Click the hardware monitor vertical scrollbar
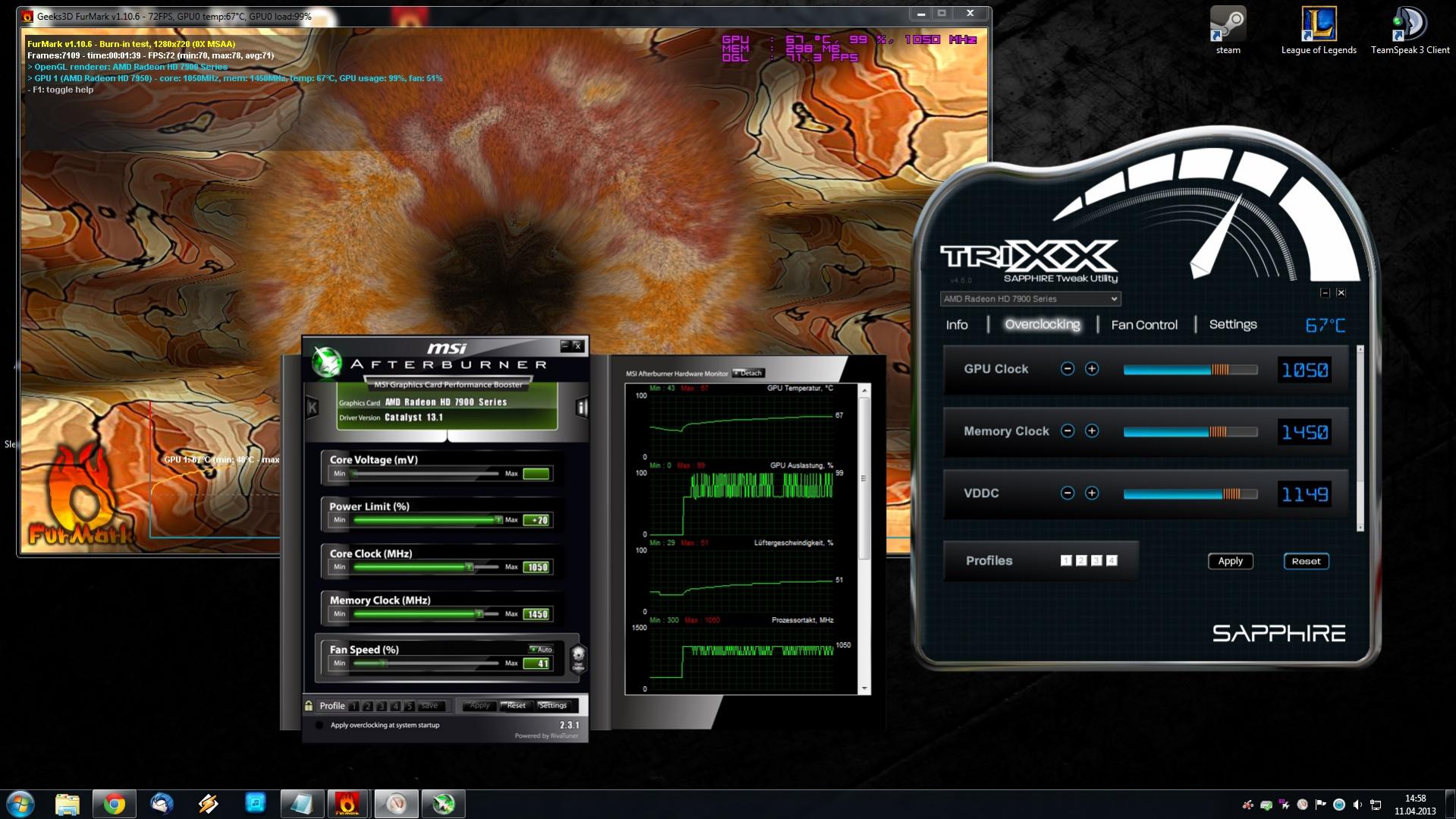The height and width of the screenshot is (819, 1456). [863, 539]
